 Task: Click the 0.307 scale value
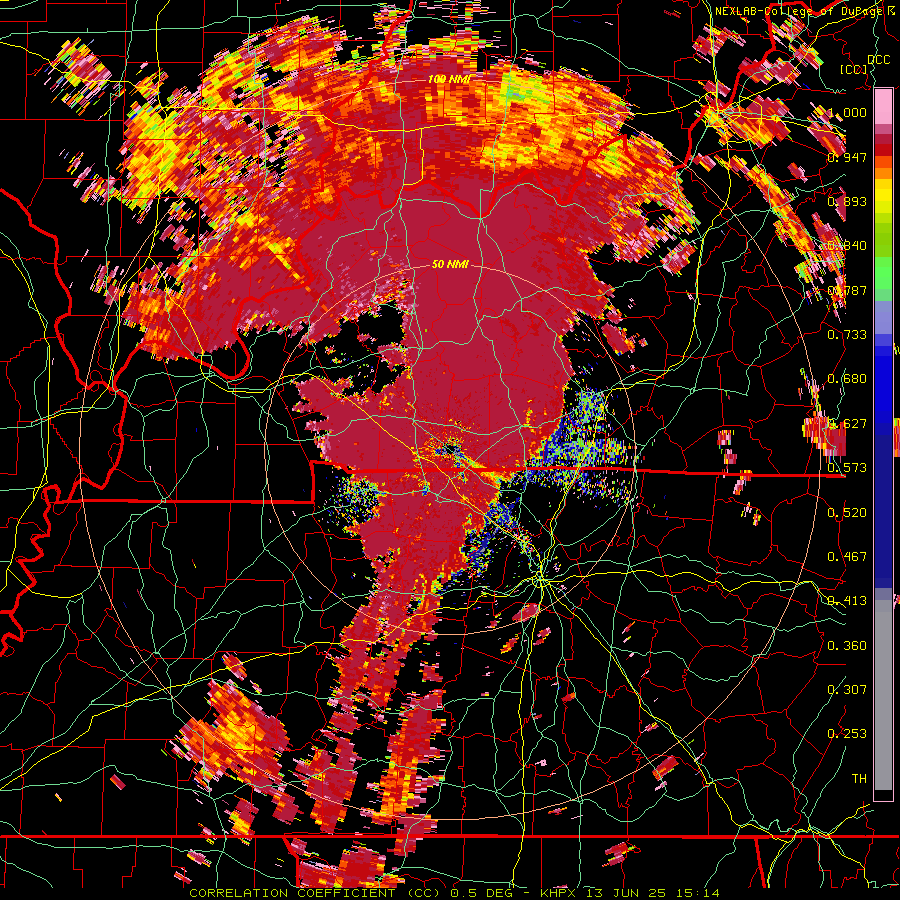pyautogui.click(x=847, y=689)
